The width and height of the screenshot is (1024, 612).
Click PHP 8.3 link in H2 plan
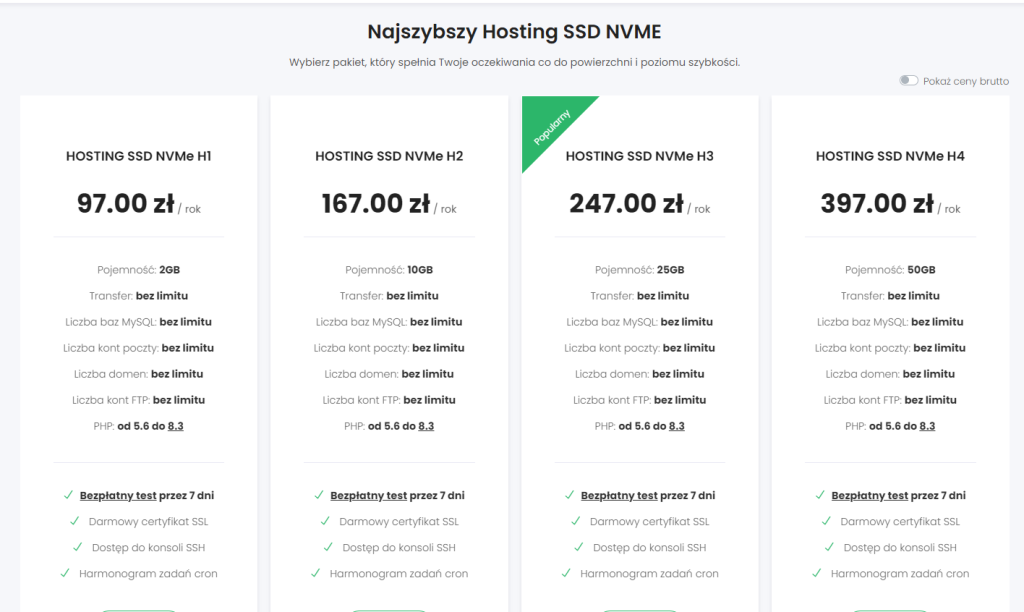[x=426, y=426]
